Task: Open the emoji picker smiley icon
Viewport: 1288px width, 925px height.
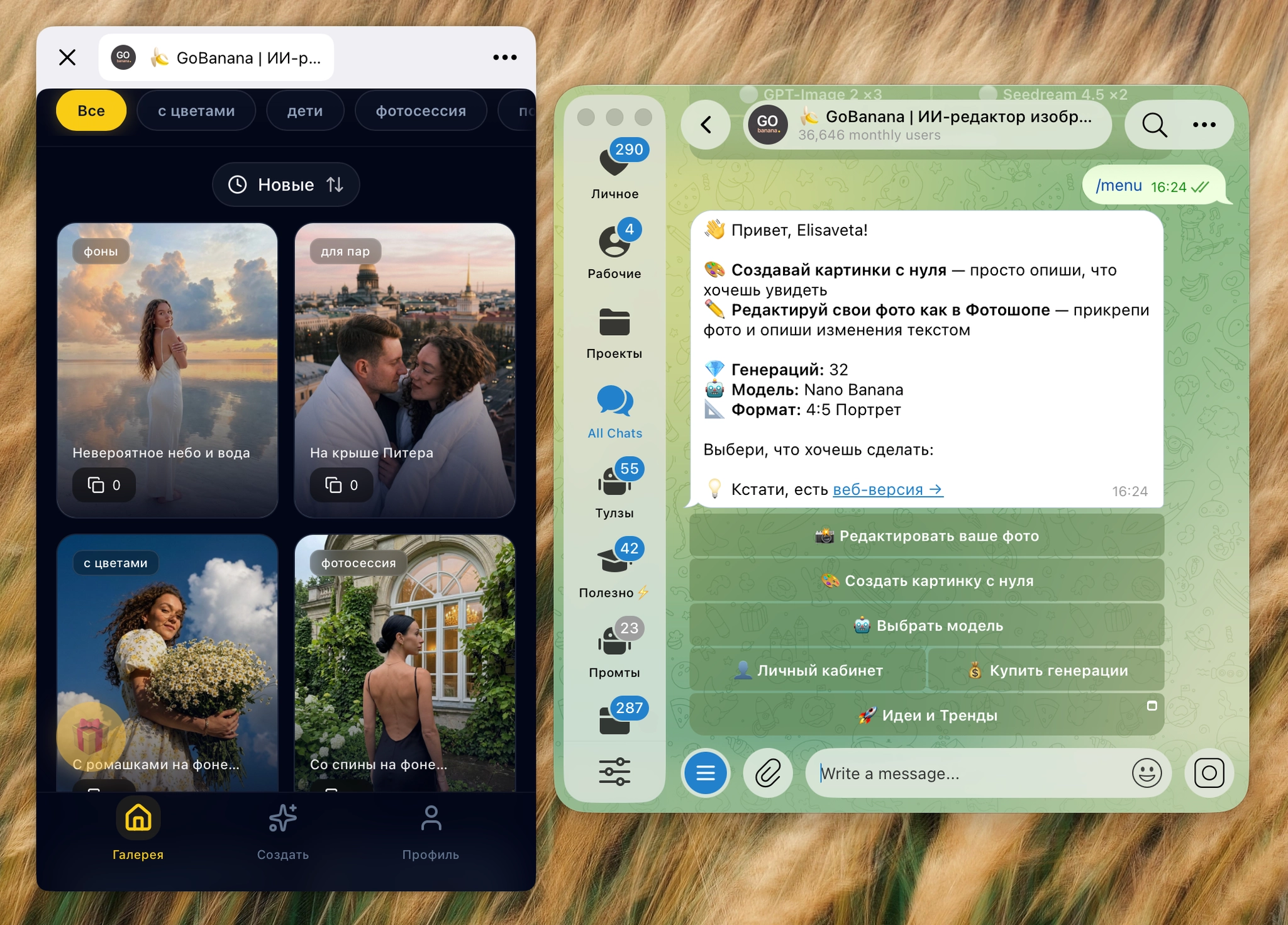Action: tap(1146, 773)
